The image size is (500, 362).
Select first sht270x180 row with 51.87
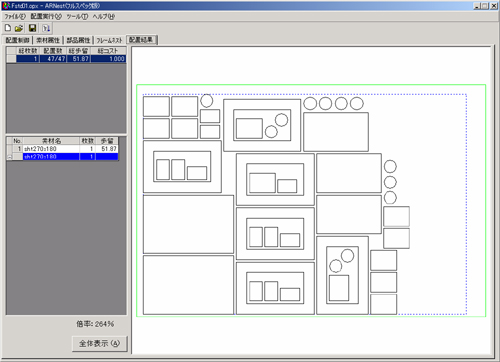[63, 149]
